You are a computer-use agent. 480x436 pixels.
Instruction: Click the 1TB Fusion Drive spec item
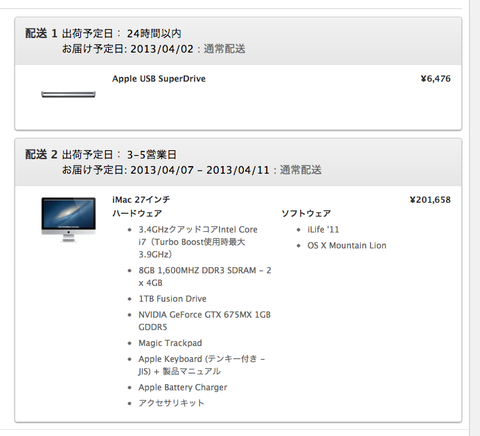(x=172, y=299)
